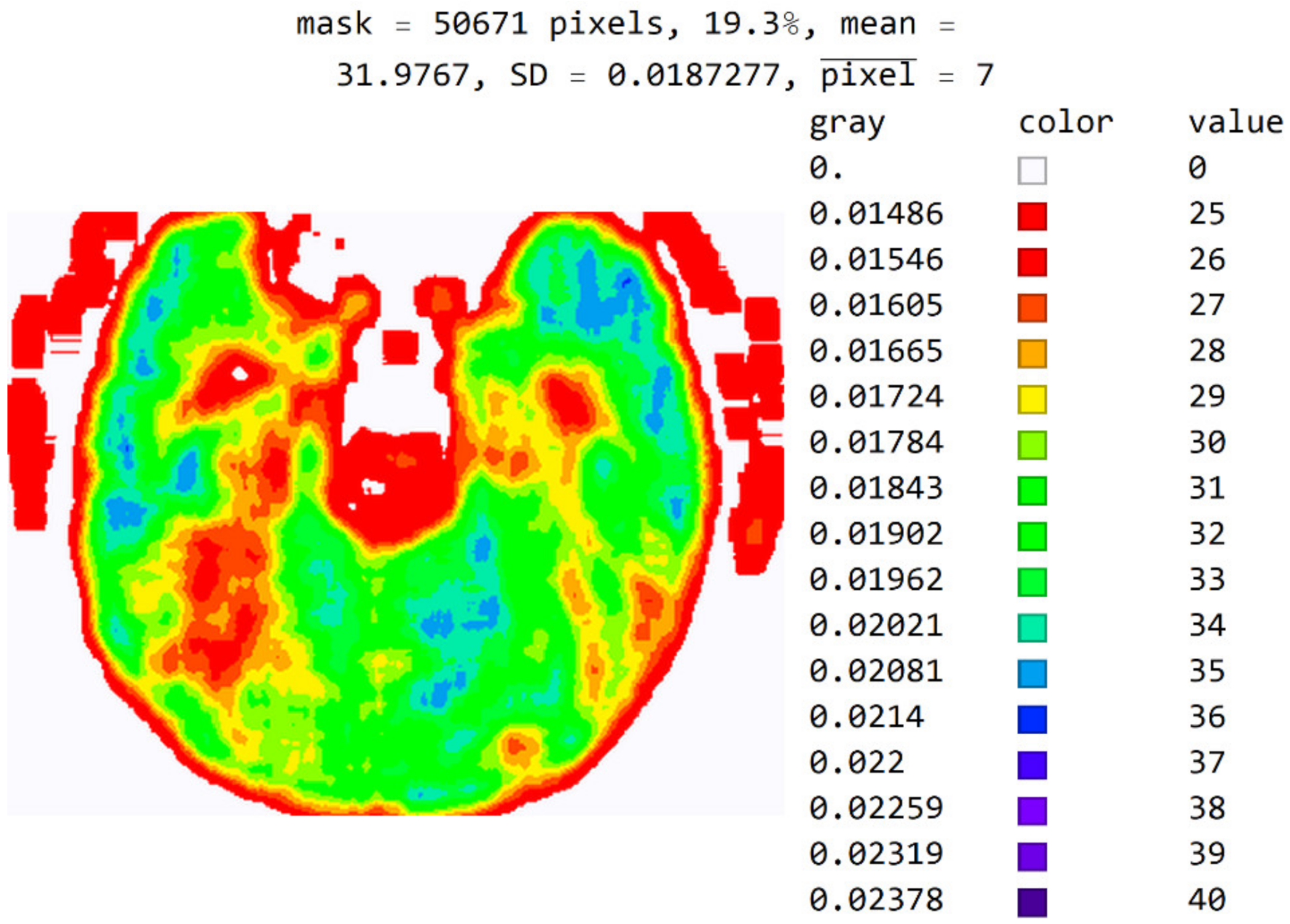Select the orange-red swatch for value 27
The height and width of the screenshot is (924, 1290).
[1032, 308]
